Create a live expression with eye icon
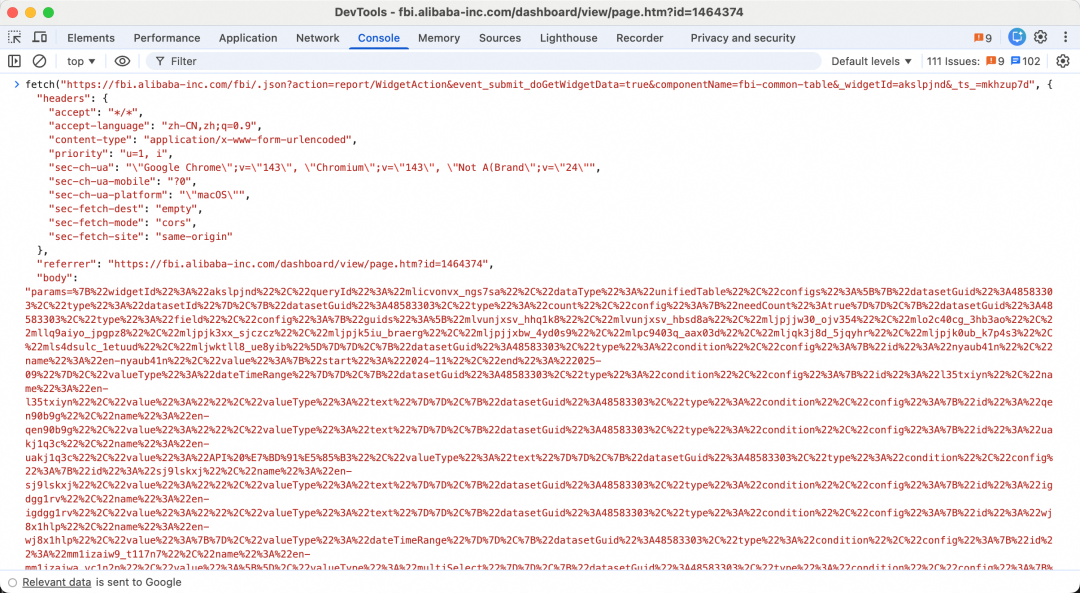Screen dimensions: 1080x593 [x=122, y=61]
